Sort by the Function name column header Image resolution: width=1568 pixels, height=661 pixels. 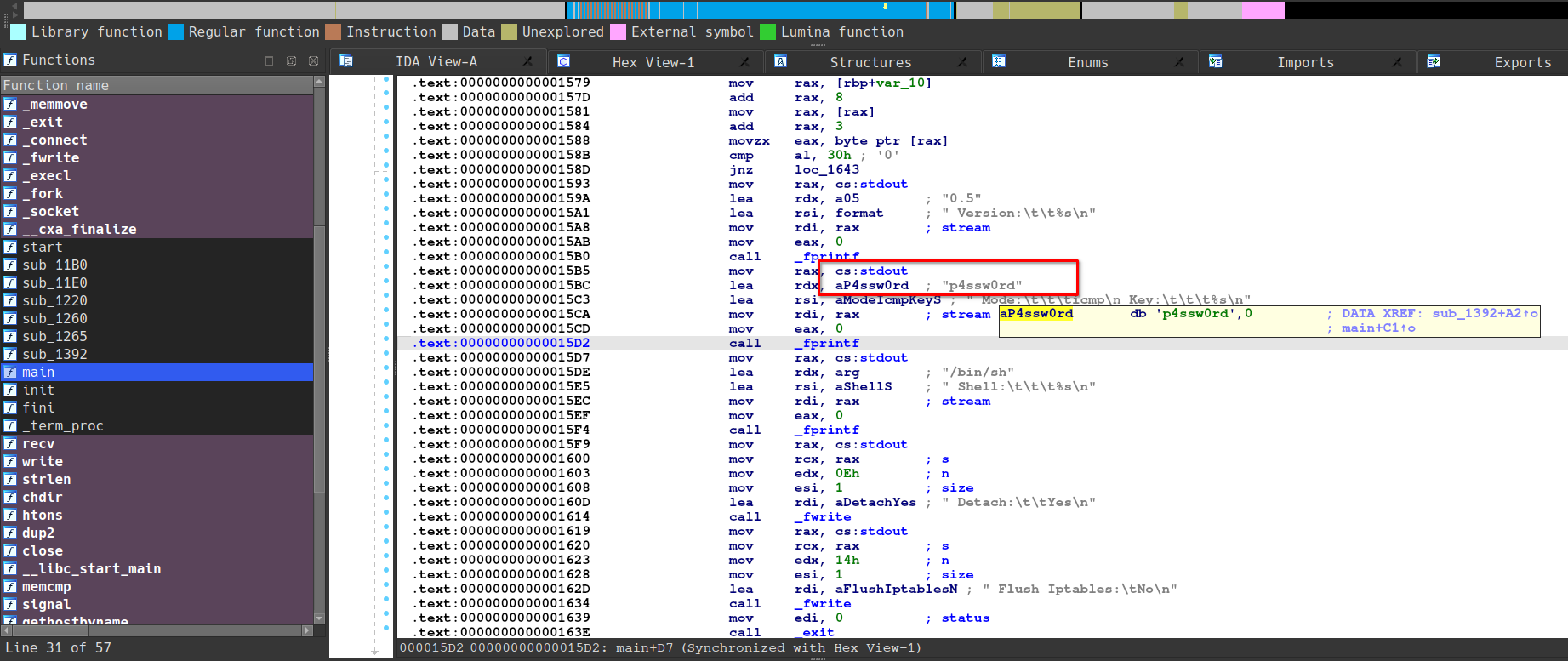click(157, 85)
